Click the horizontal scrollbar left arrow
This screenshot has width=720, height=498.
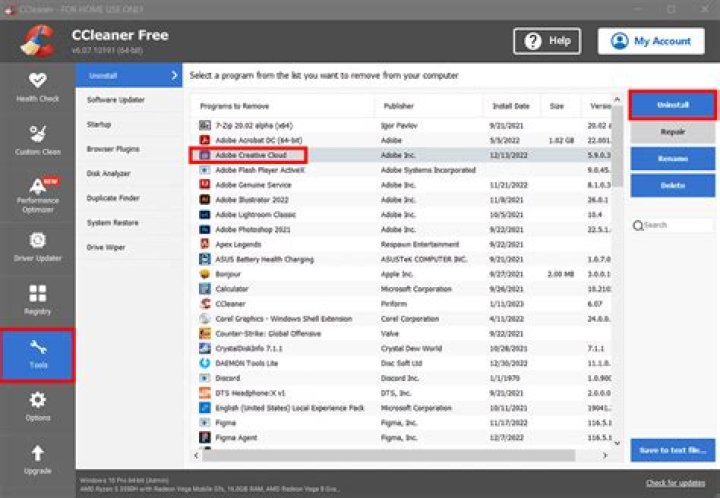coord(196,455)
